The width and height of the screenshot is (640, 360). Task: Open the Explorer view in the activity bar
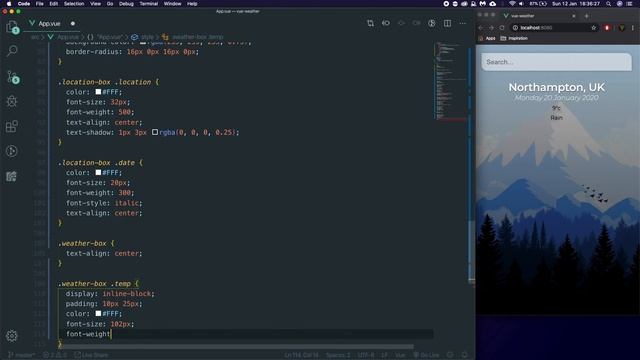[x=12, y=27]
